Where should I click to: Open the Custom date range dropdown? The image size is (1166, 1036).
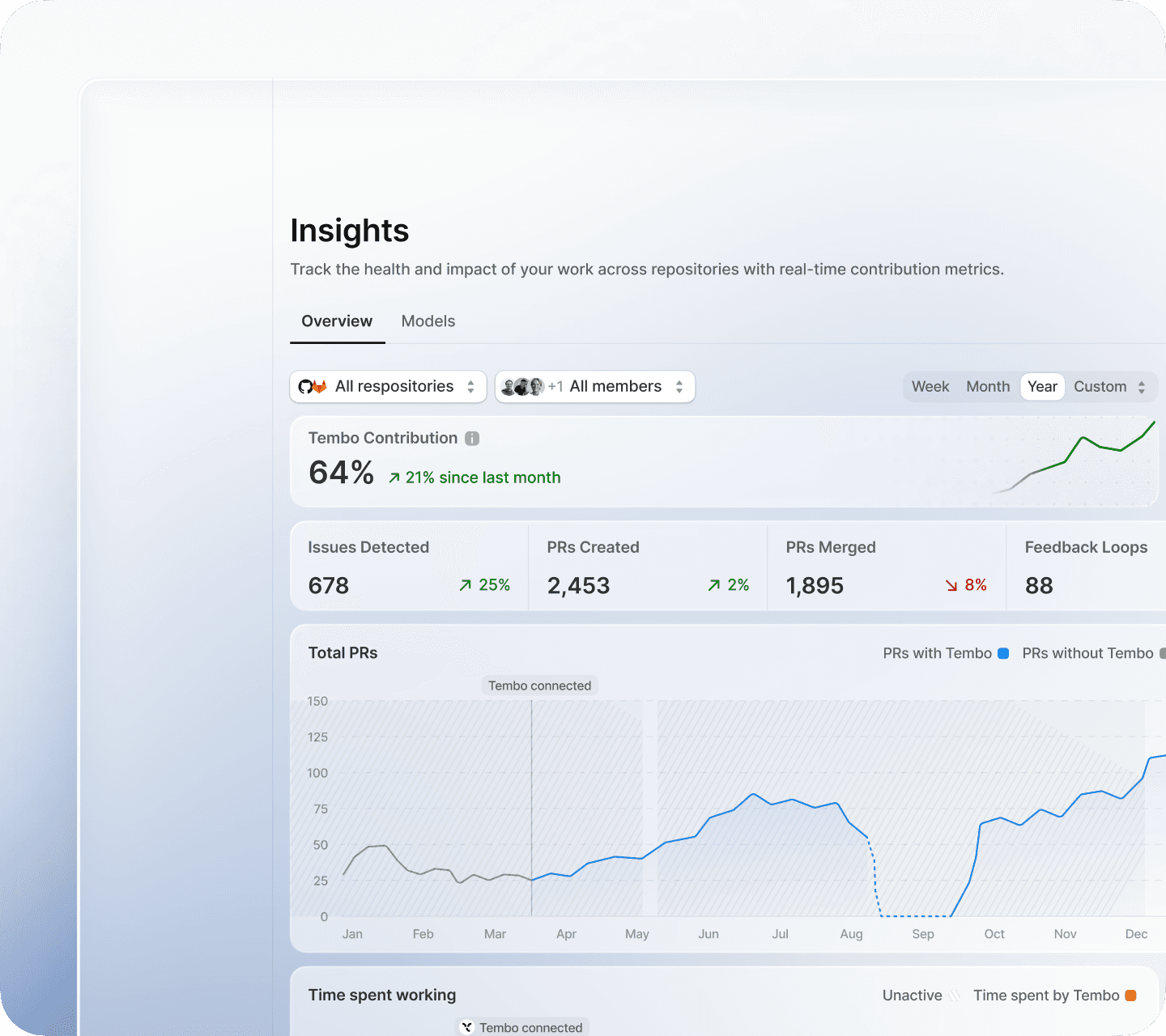click(x=1110, y=387)
